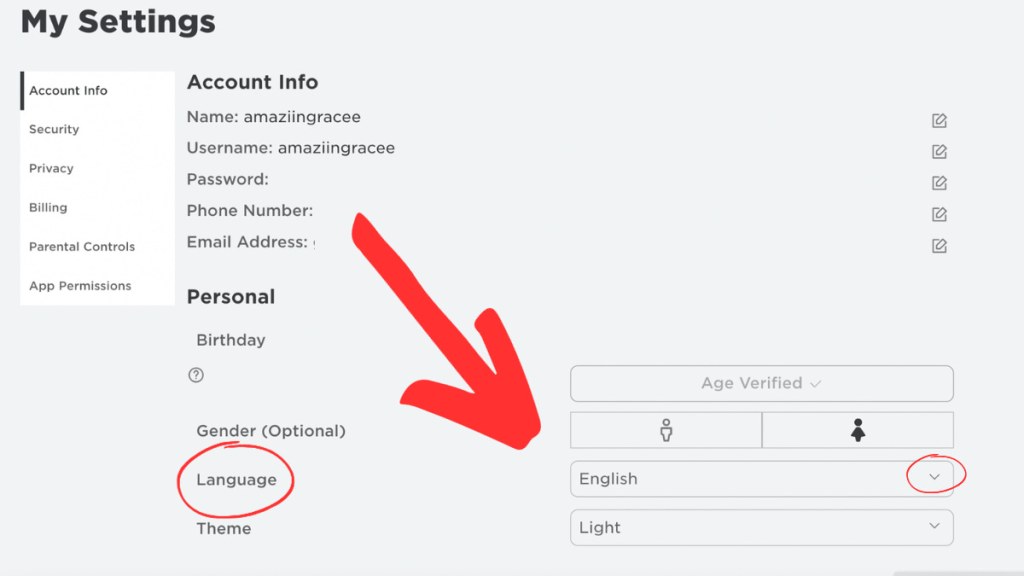The height and width of the screenshot is (576, 1024).
Task: Edit the Name field pencil icon
Action: click(x=939, y=121)
